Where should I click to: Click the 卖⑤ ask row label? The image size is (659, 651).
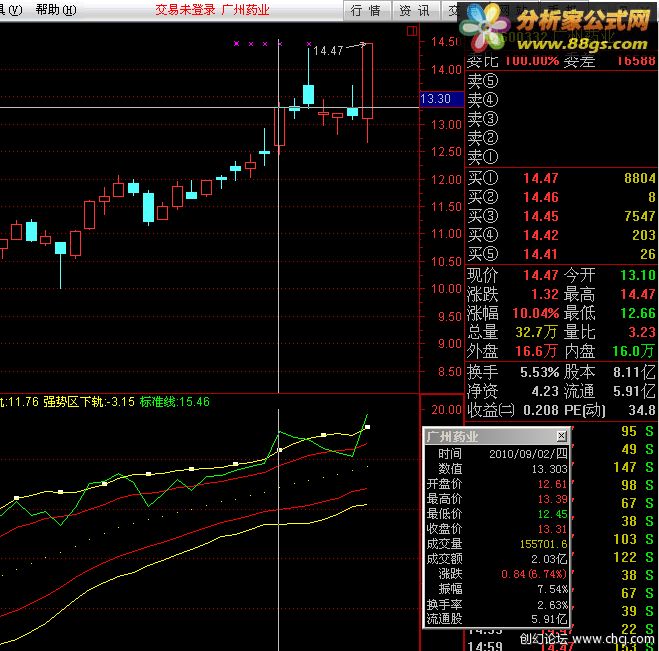coord(482,80)
